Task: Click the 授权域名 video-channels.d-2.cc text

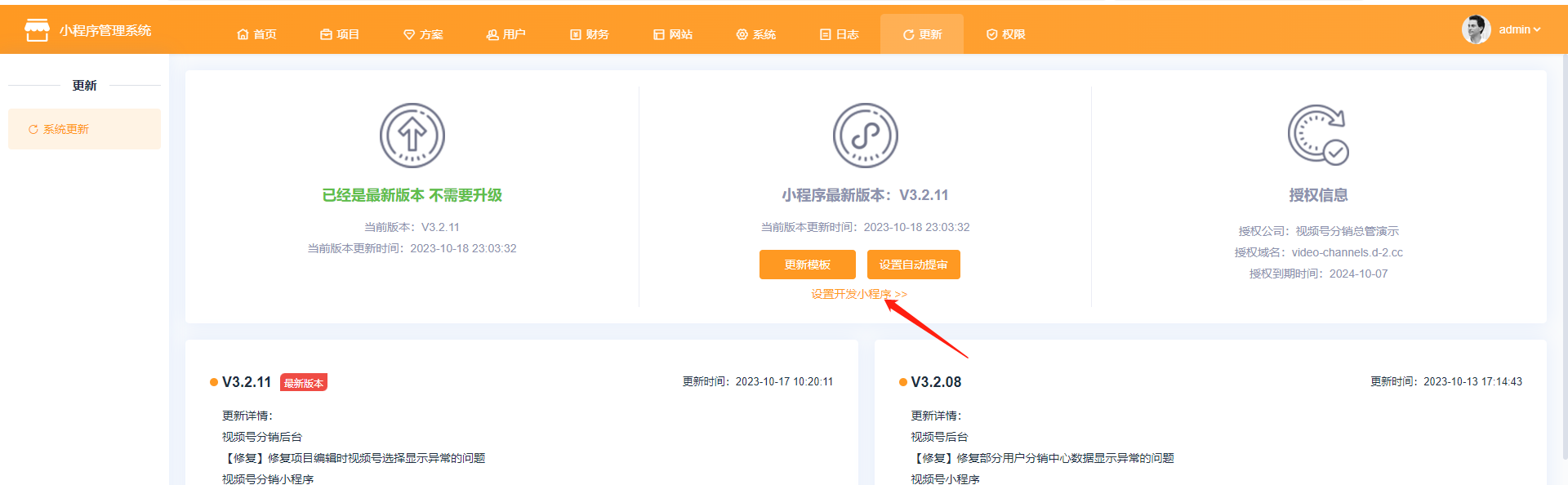Action: coord(1318,252)
